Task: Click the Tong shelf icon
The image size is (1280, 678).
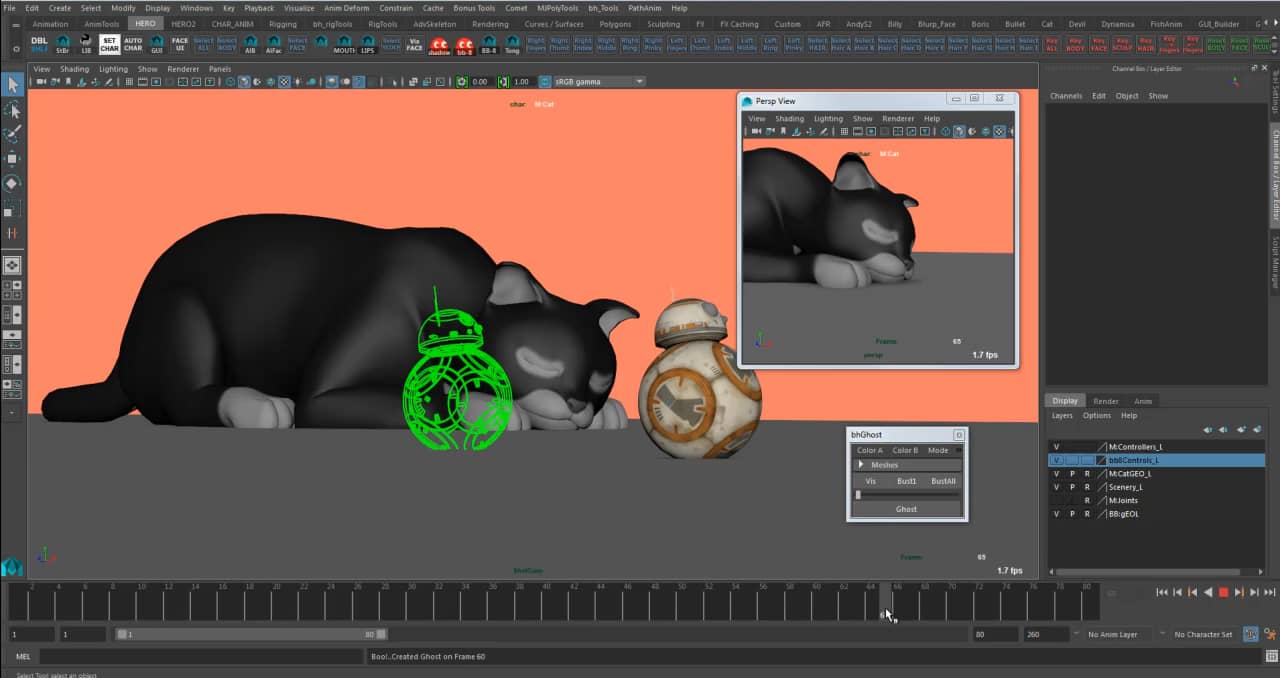Action: [512, 44]
